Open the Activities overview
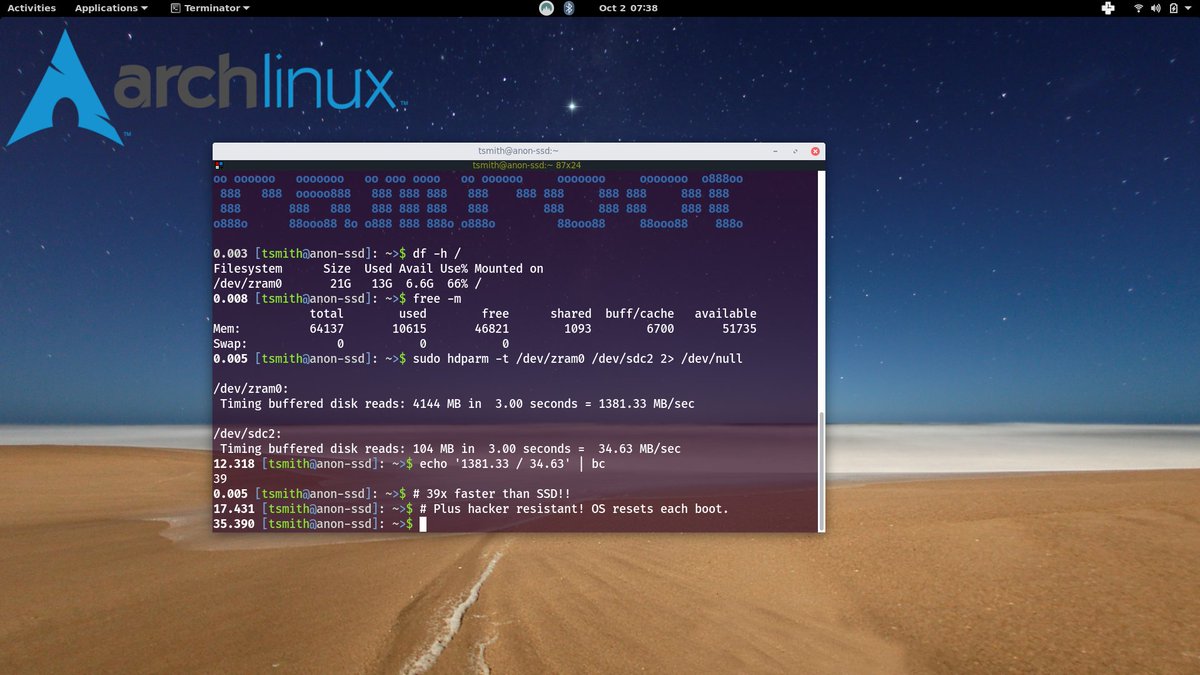Screen dimensions: 1200x675 31,8
